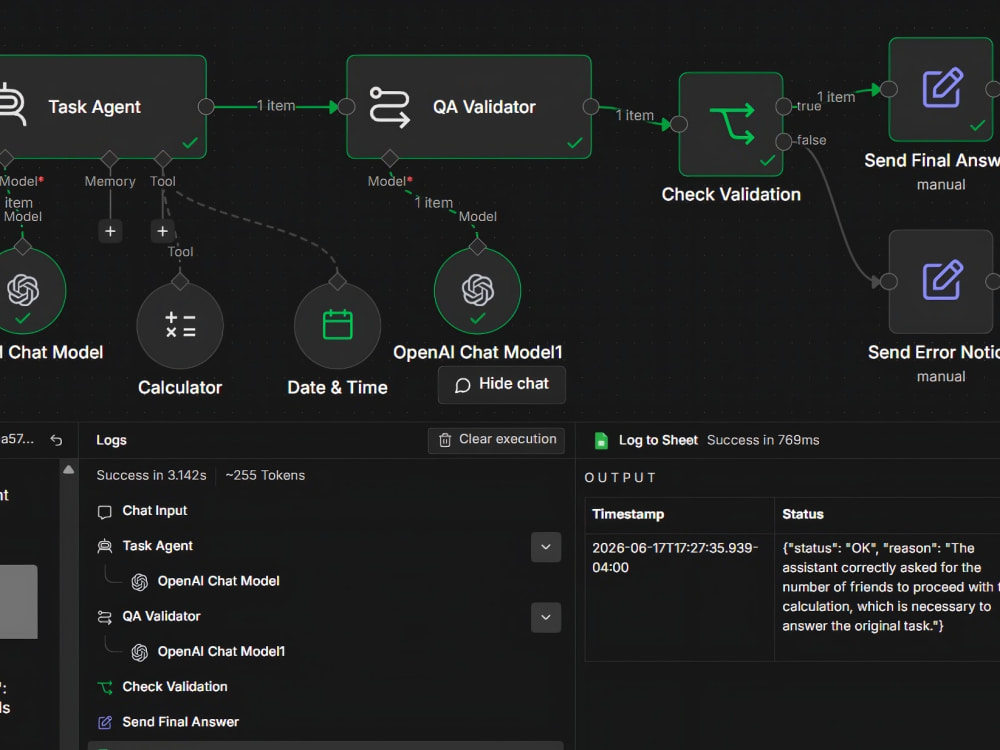This screenshot has height=750, width=1000.
Task: Click the true output connector of Check Validation
Action: tap(783, 107)
